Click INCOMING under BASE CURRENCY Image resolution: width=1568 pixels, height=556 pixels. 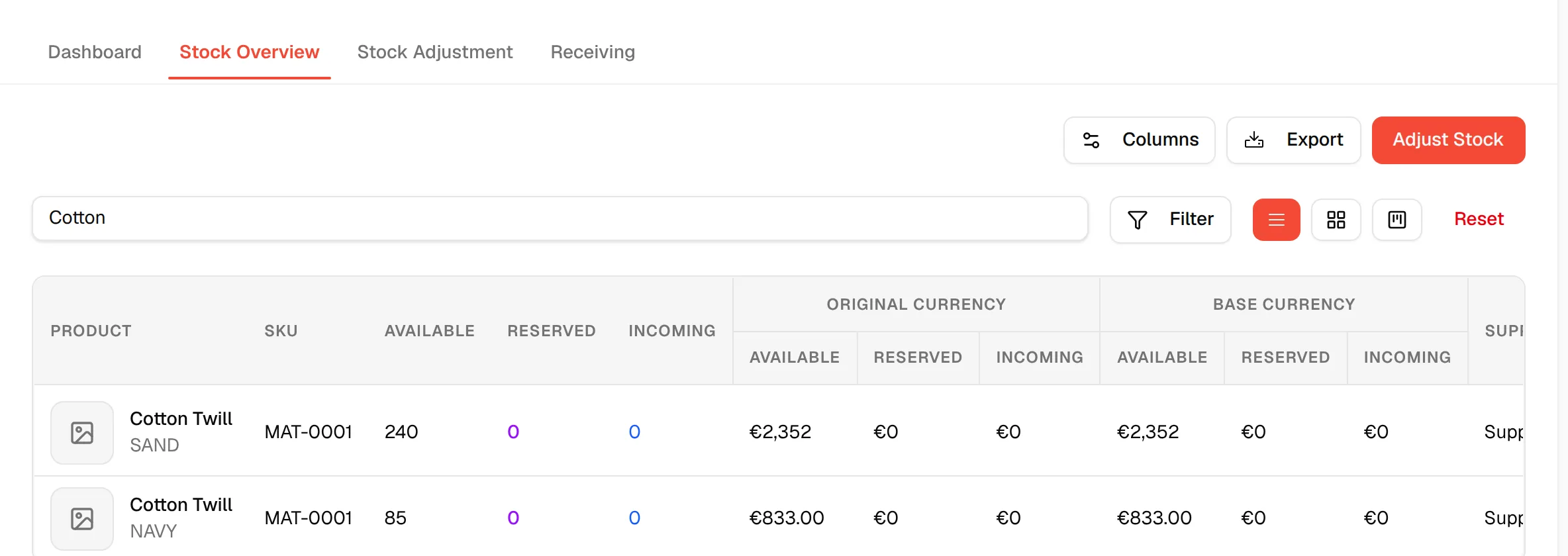pyautogui.click(x=1407, y=357)
